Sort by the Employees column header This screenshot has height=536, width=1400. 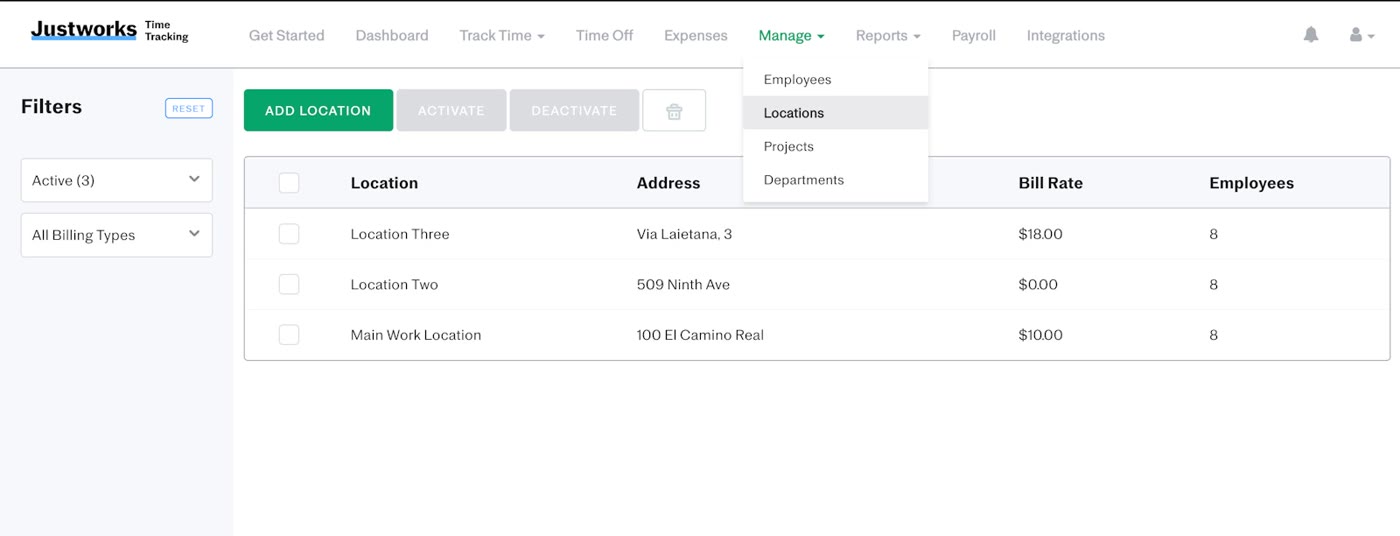[1251, 183]
